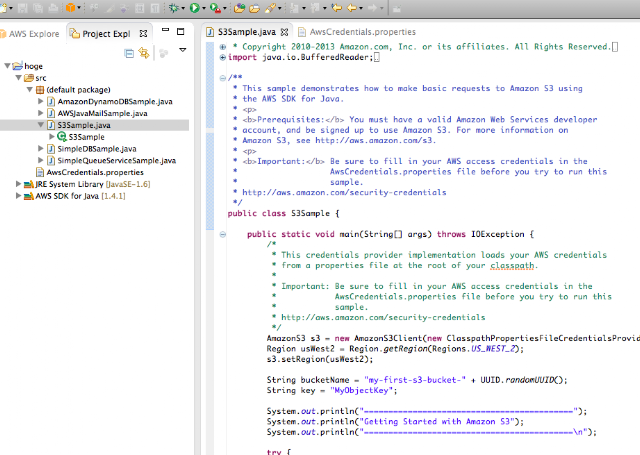The width and height of the screenshot is (640, 455).
Task: Collapse the S3Sample.java tree node
Action: [x=41, y=125]
